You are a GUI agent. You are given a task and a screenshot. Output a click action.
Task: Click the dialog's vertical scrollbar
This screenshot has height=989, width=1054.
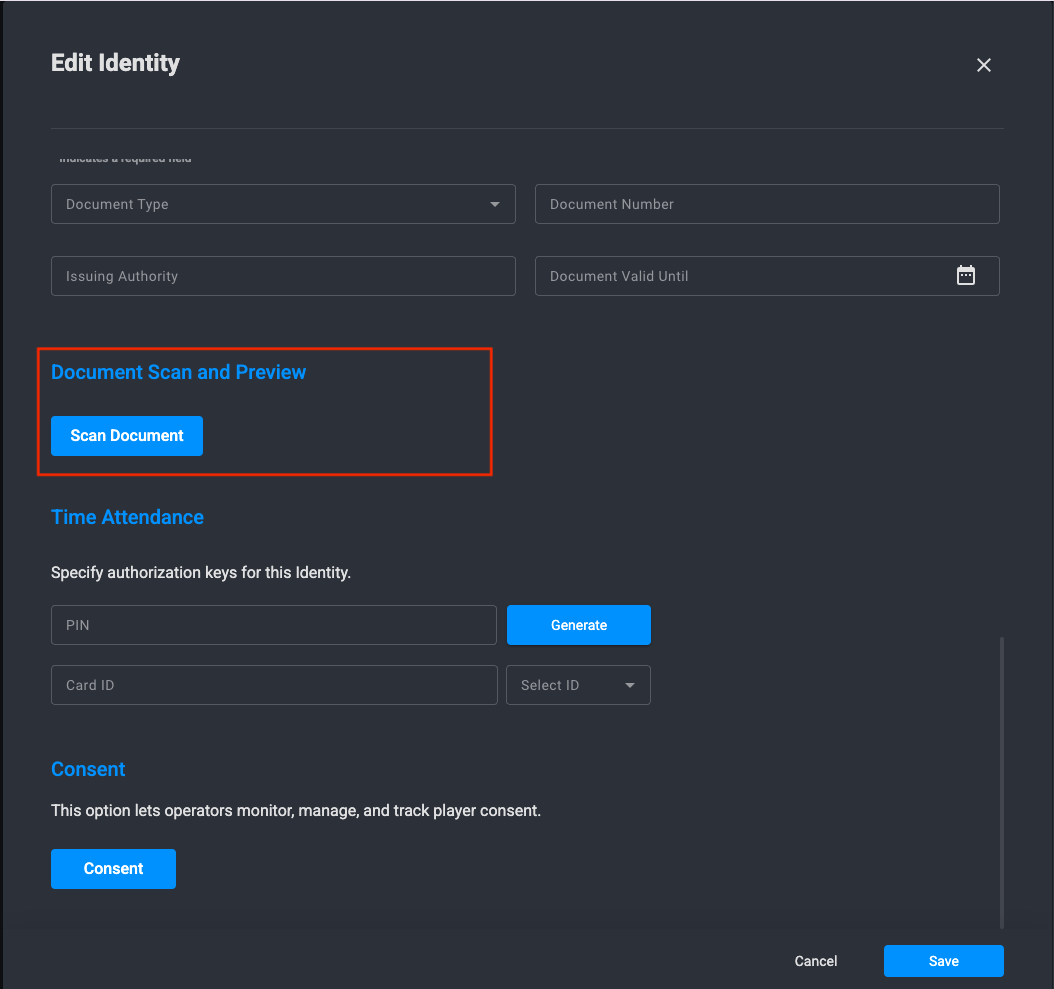coord(1002,783)
